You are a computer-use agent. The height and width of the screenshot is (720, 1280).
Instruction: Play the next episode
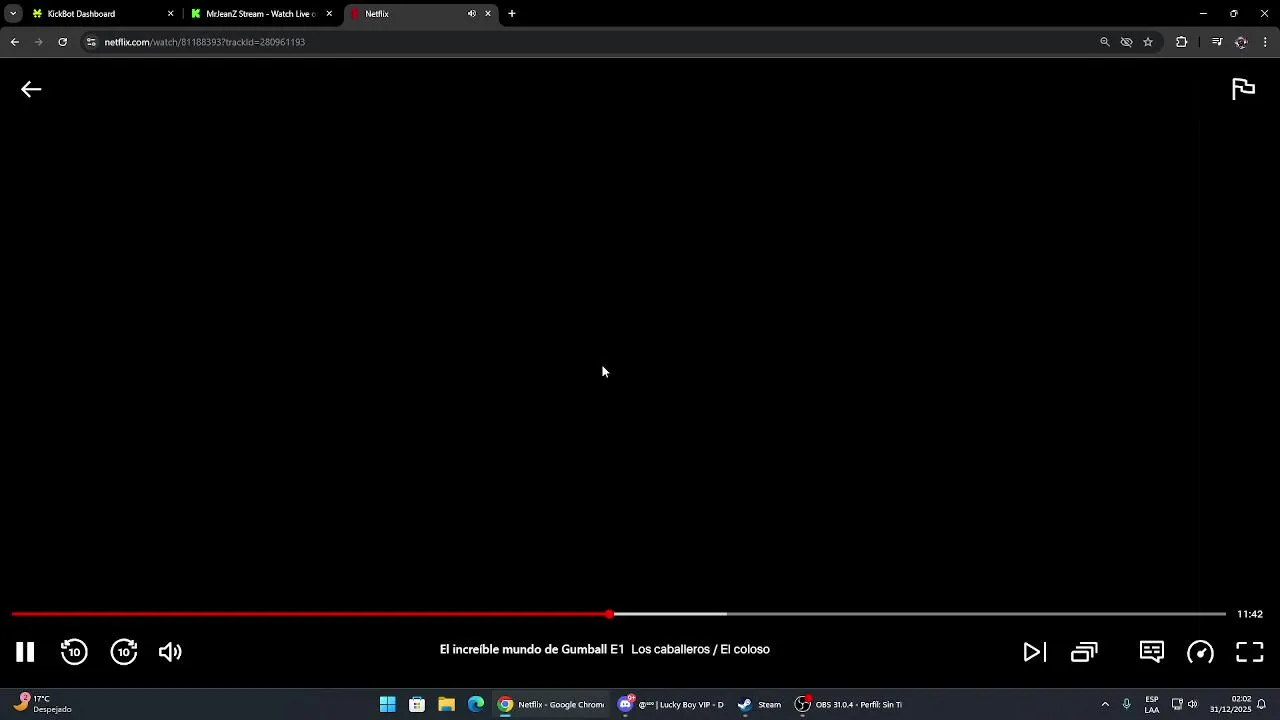tap(1034, 652)
